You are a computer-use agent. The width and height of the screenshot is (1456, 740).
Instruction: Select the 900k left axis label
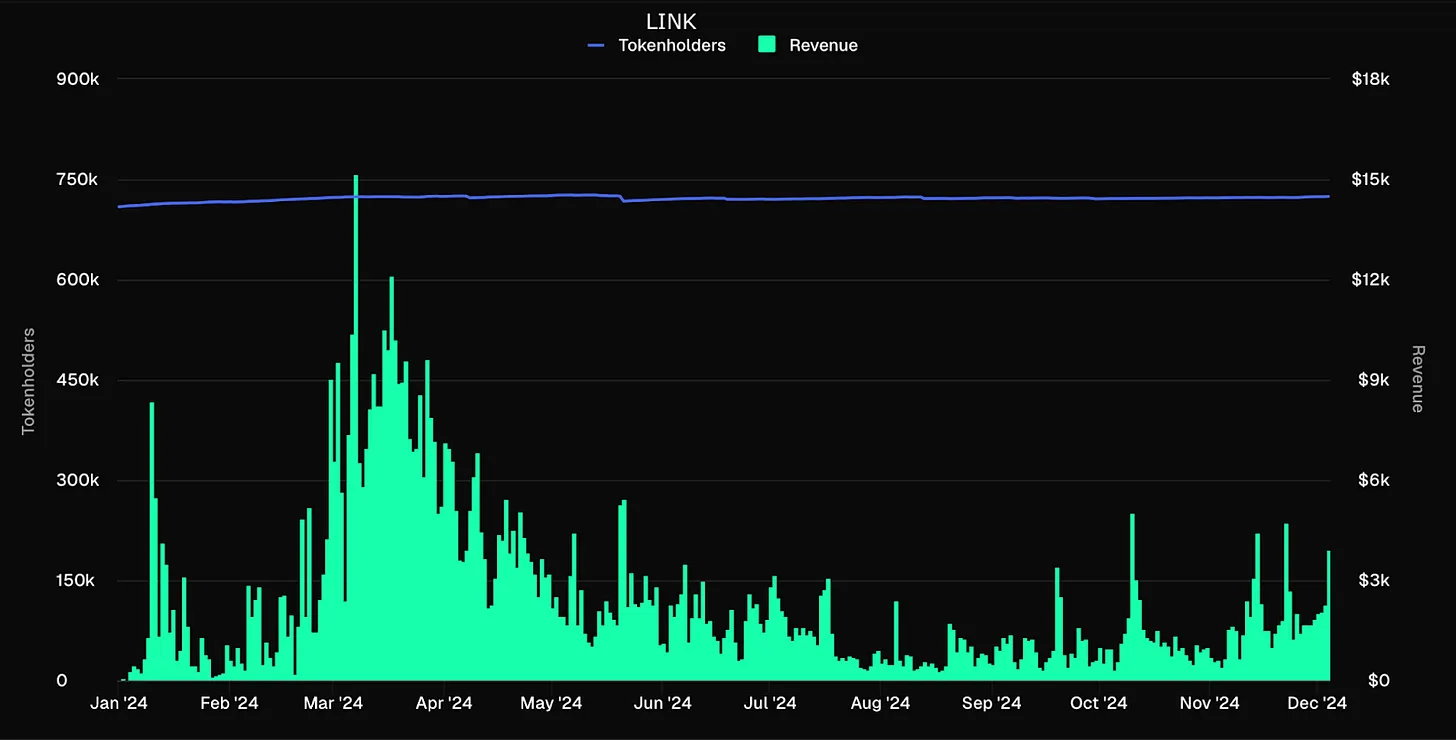coord(76,79)
